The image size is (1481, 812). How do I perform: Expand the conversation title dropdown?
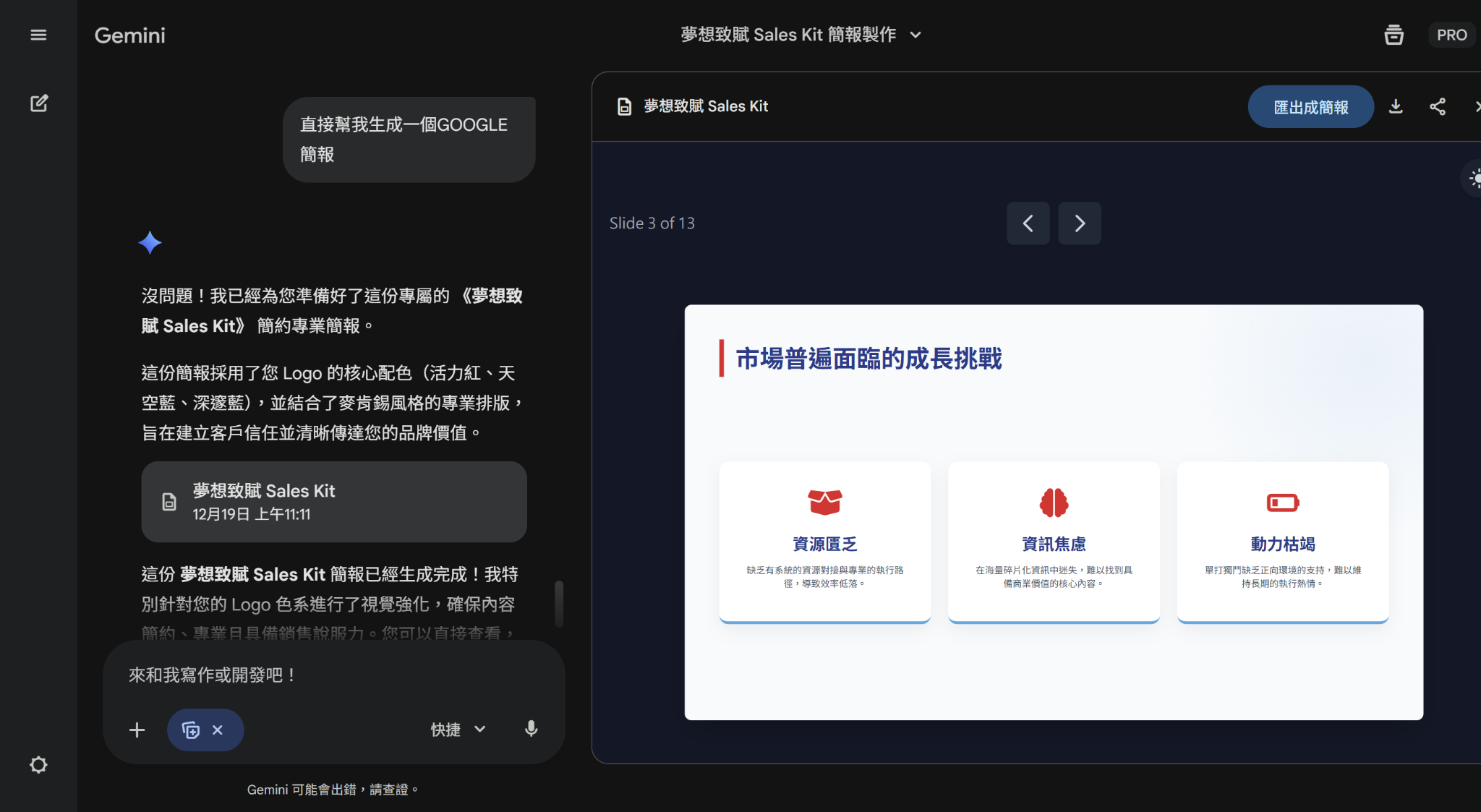[916, 35]
